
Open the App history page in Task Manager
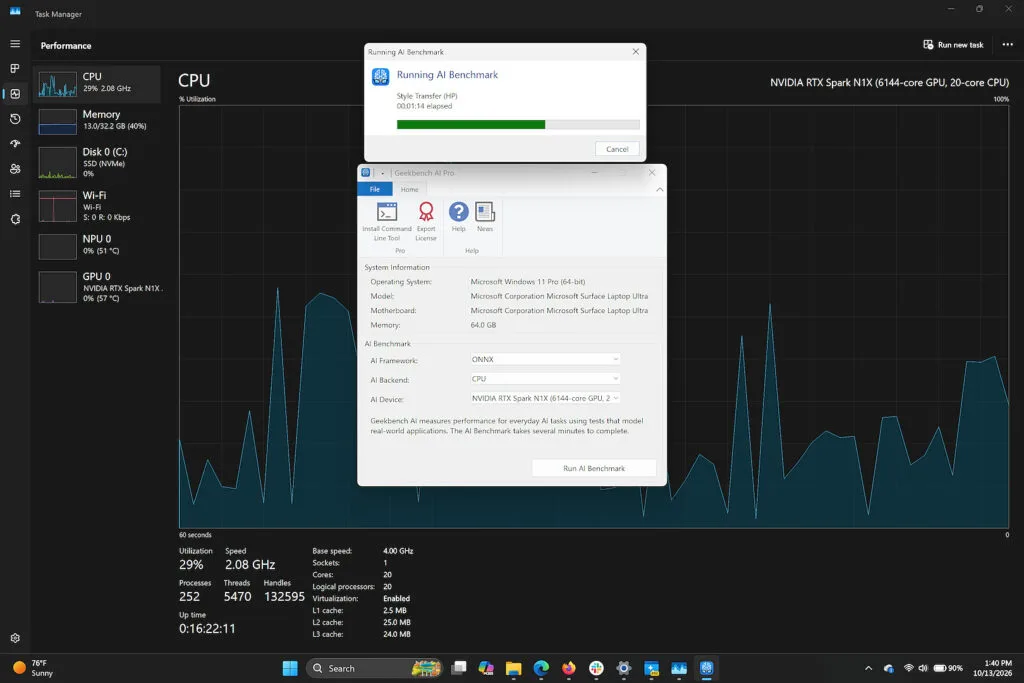(15, 119)
